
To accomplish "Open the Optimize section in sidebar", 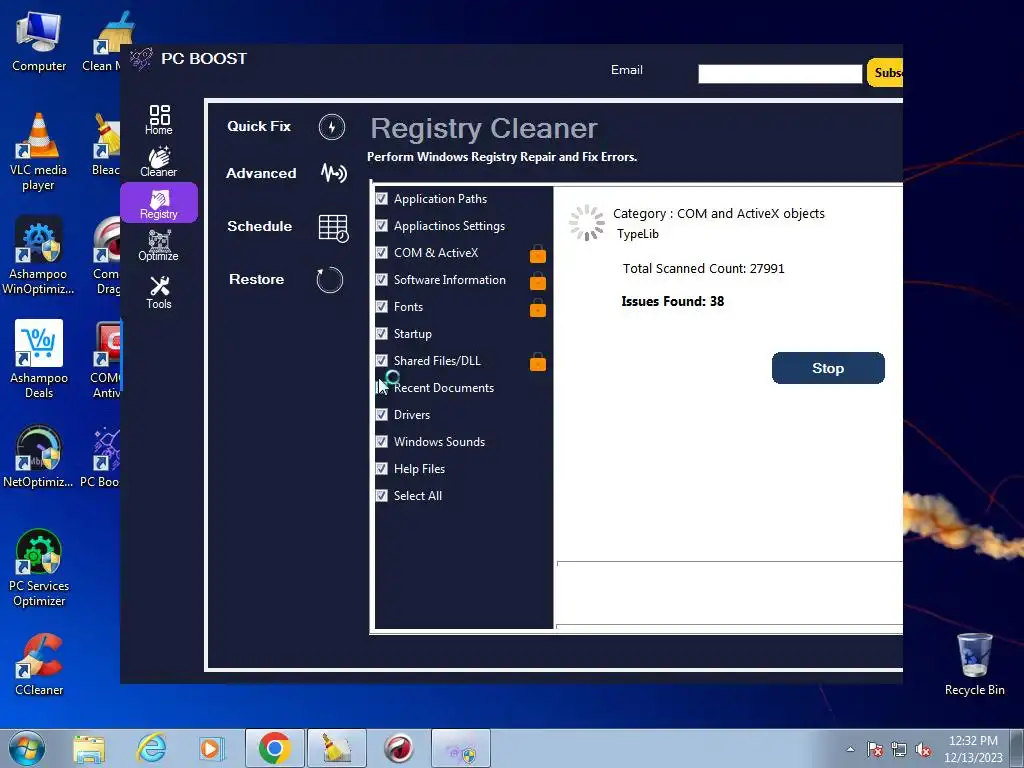I will click(x=159, y=246).
